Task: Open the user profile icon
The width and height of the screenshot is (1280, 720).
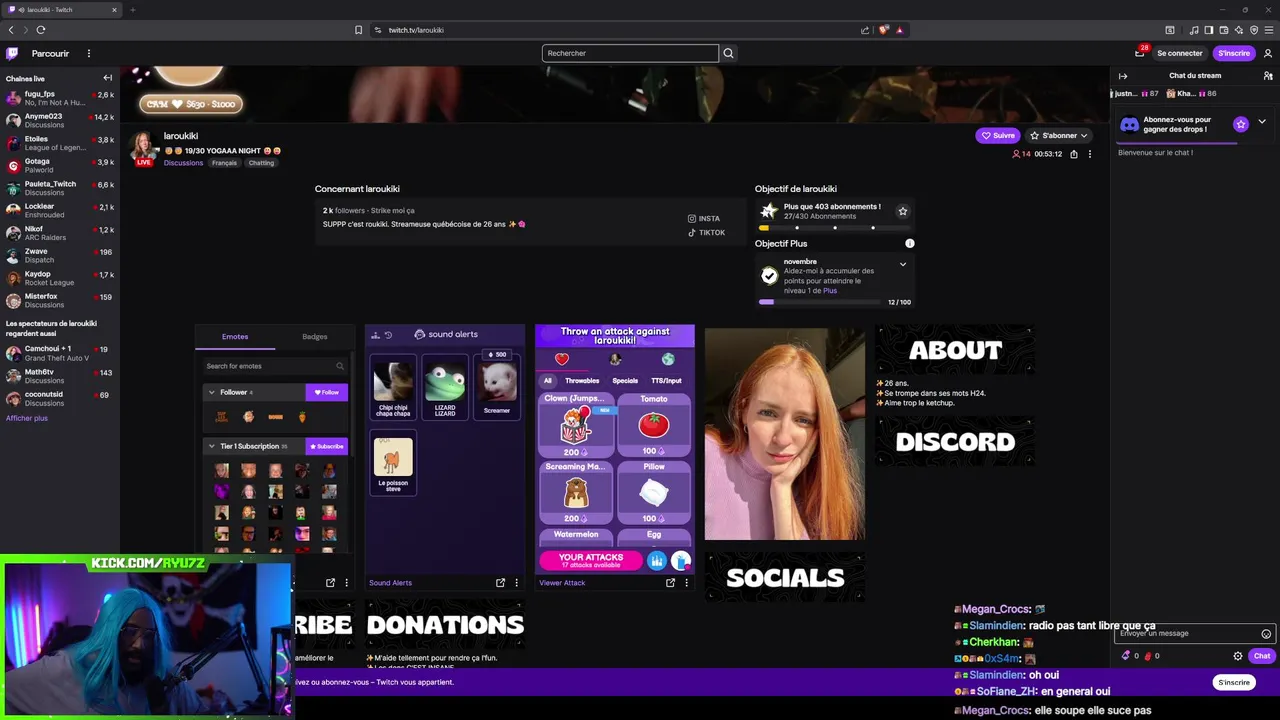Action: 1268,53
